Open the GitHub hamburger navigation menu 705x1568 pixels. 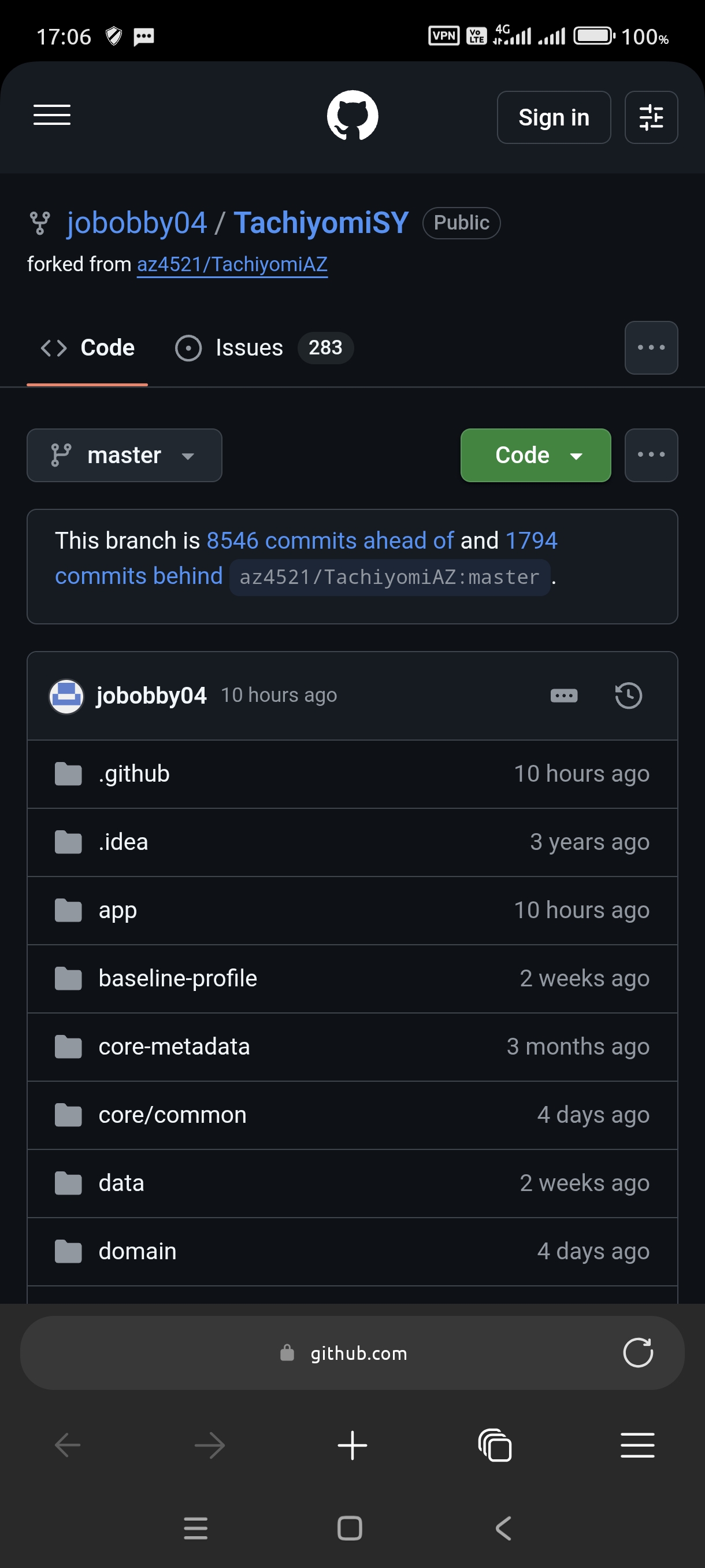tap(51, 116)
